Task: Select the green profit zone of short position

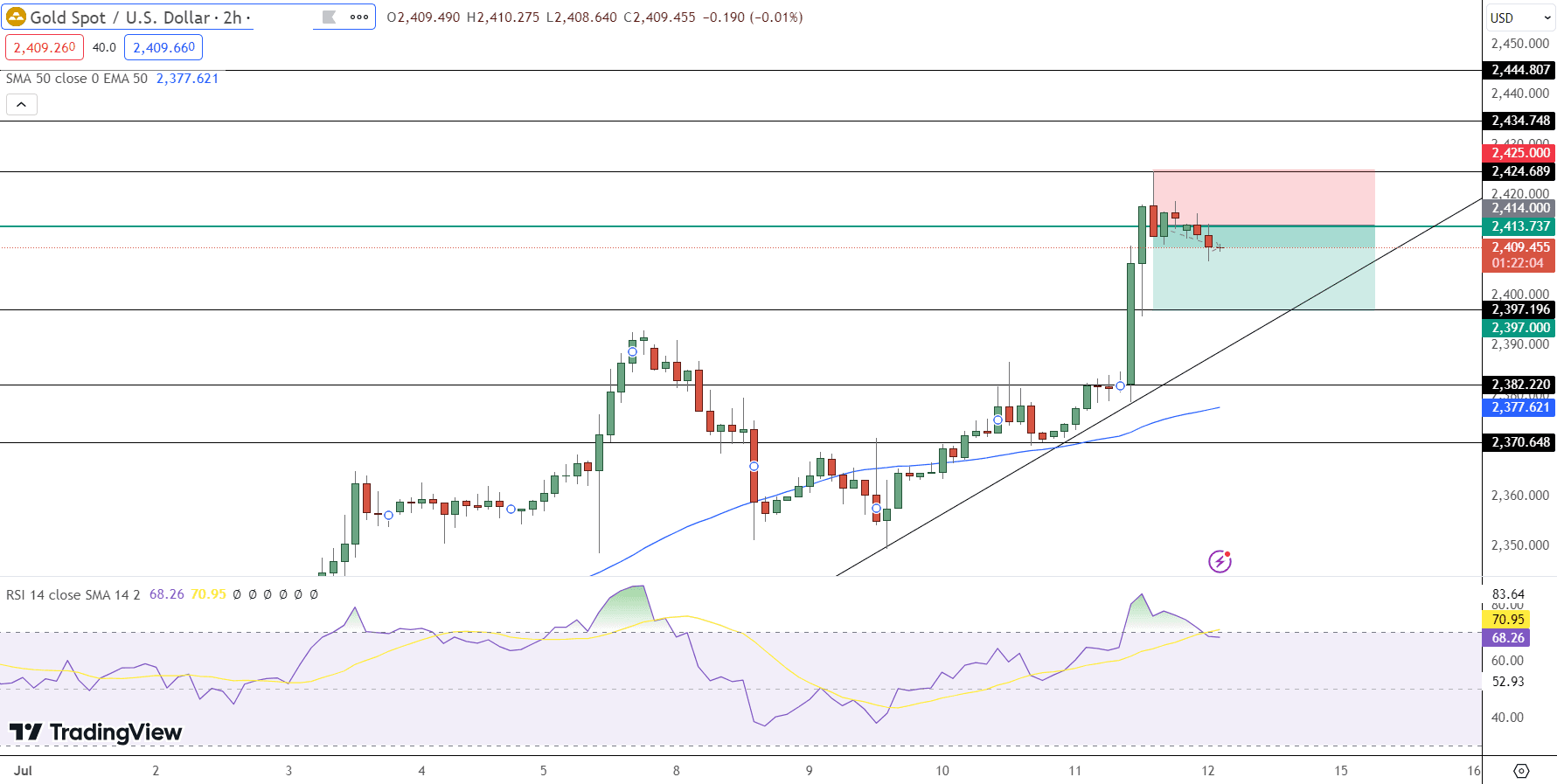Action: coord(1263,268)
